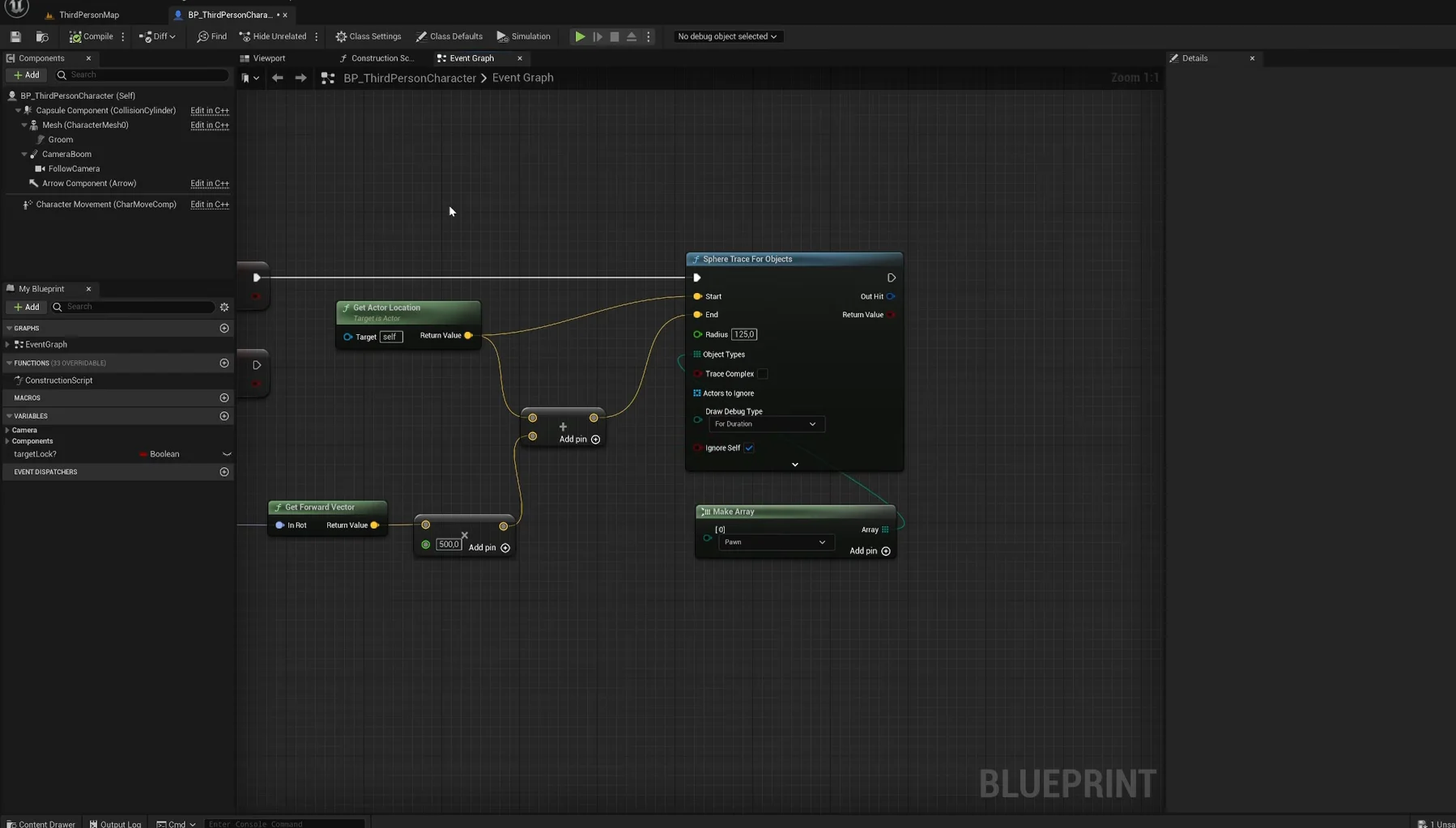This screenshot has width=1456, height=828.
Task: Open Draw Debug Type dropdown
Action: [766, 424]
